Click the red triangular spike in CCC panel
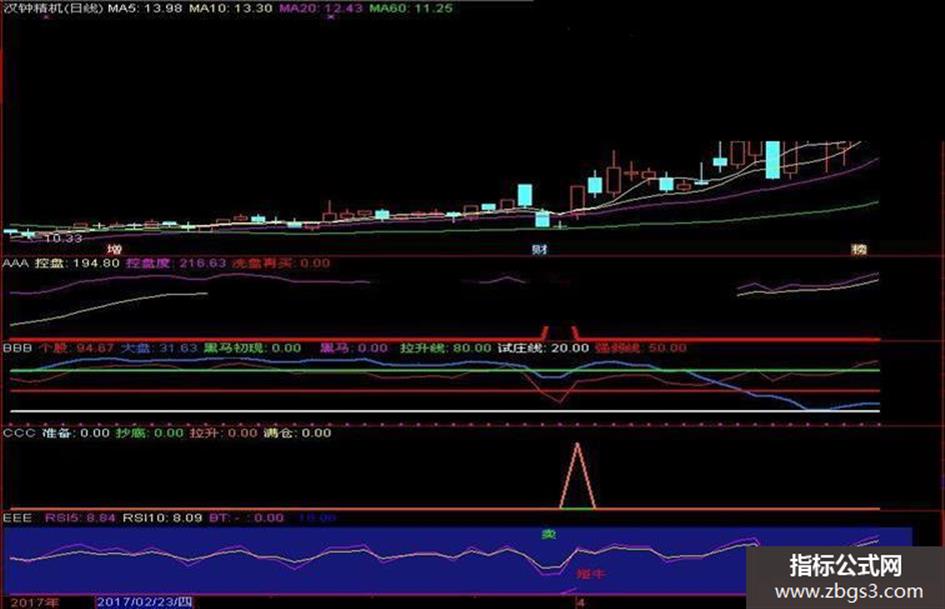Viewport: 945px width, 609px height. point(577,476)
